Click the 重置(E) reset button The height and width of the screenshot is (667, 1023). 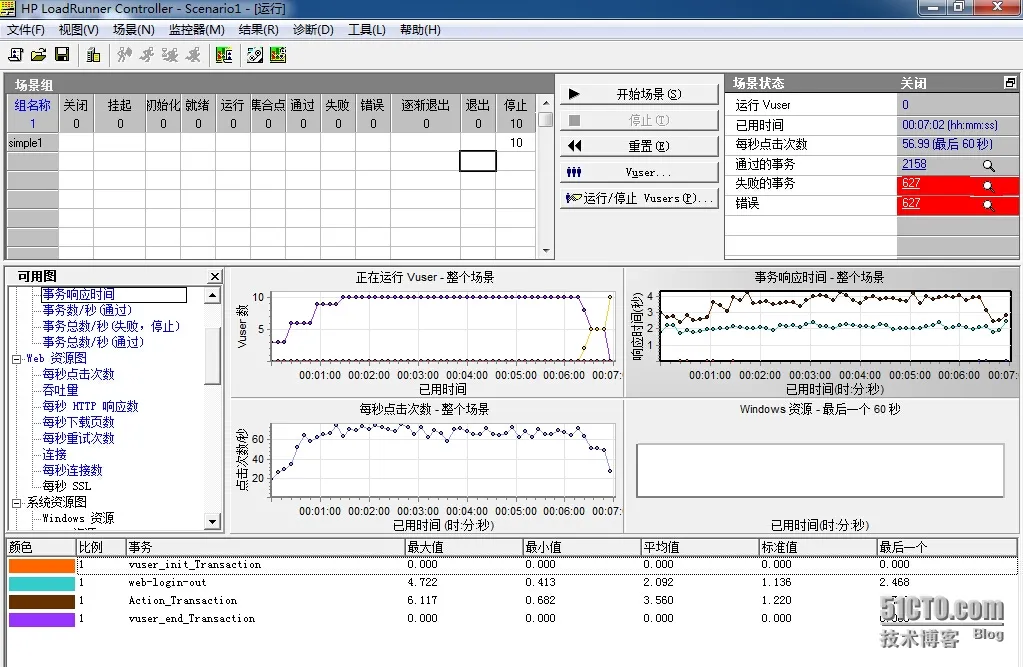[639, 146]
